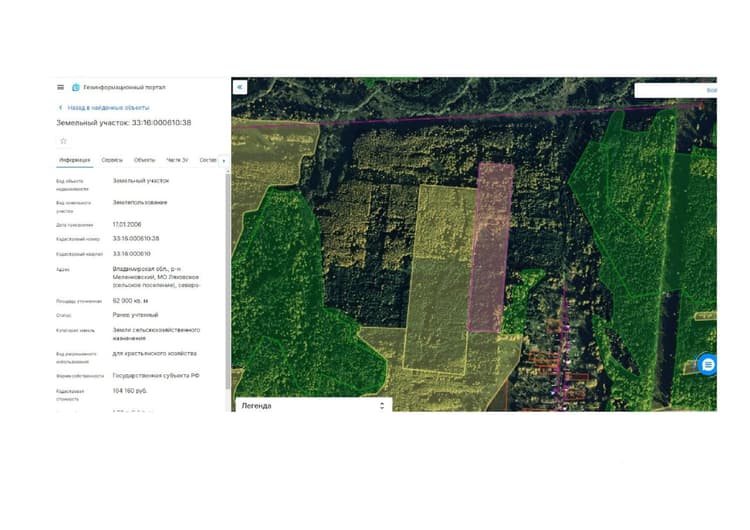Click the map search input field
The width and height of the screenshot is (750, 530).
coord(675,90)
